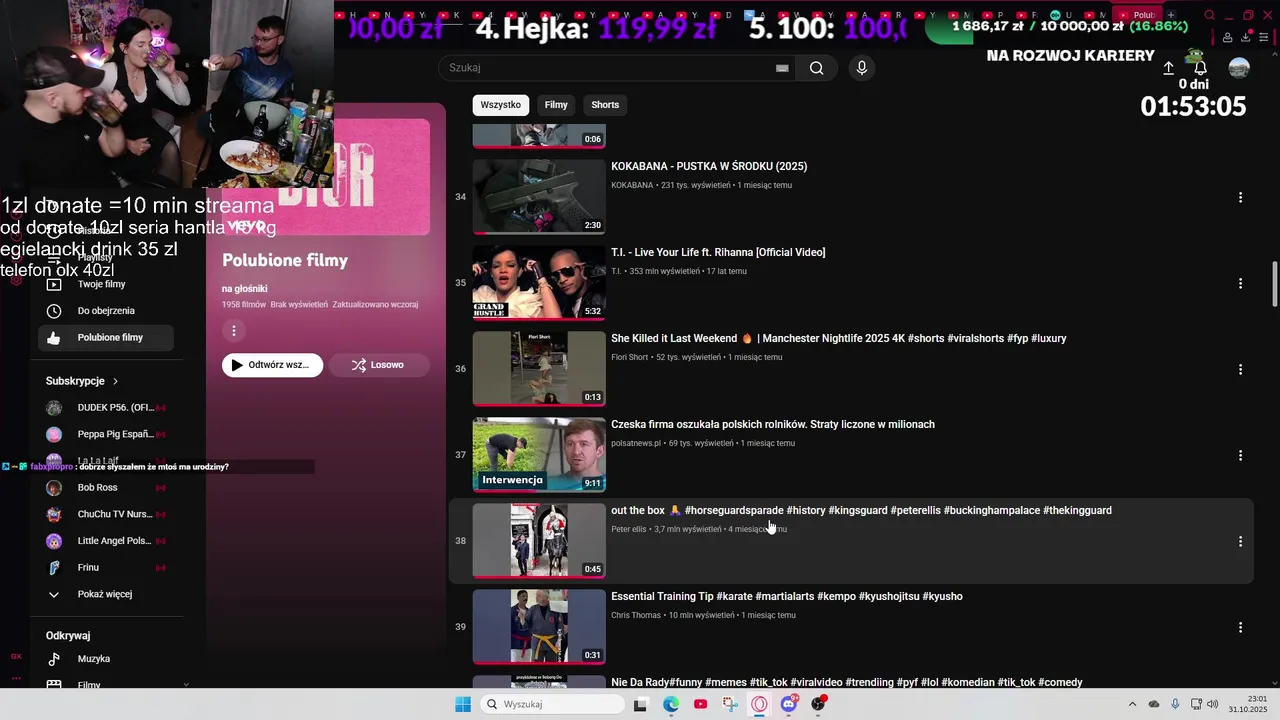This screenshot has width=1280, height=720.
Task: Click the create upload icon
Action: pos(1168,68)
